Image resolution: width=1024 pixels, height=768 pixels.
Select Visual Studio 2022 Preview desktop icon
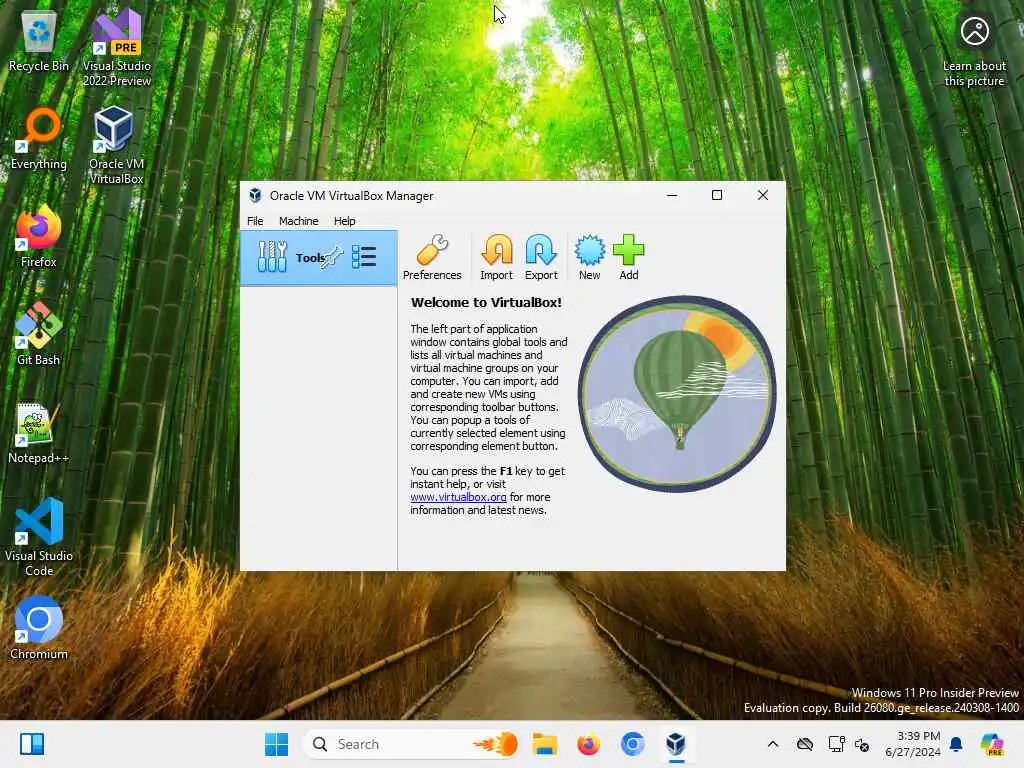click(x=117, y=49)
